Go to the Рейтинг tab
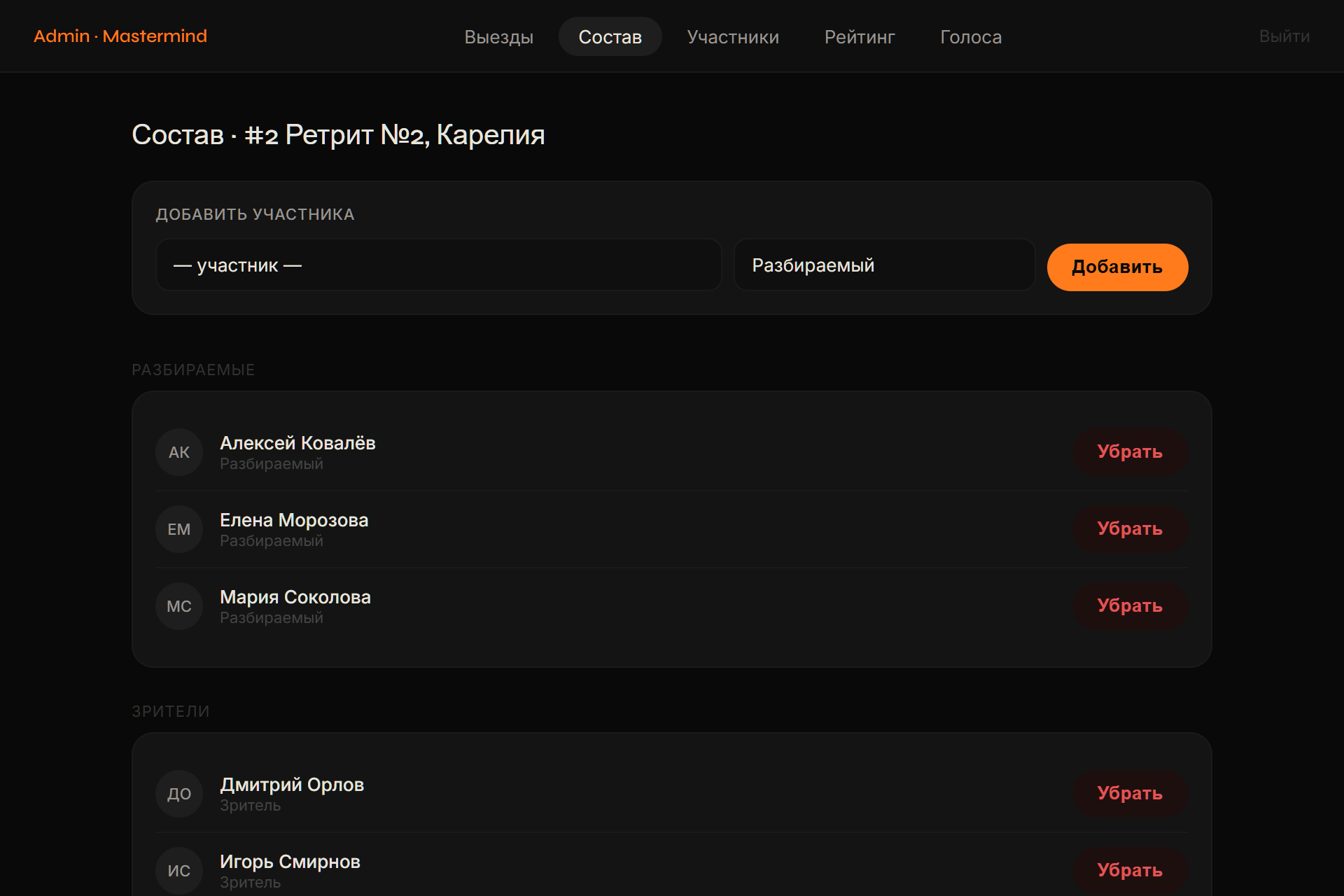Screen dimensions: 1344x896 pos(860,36)
